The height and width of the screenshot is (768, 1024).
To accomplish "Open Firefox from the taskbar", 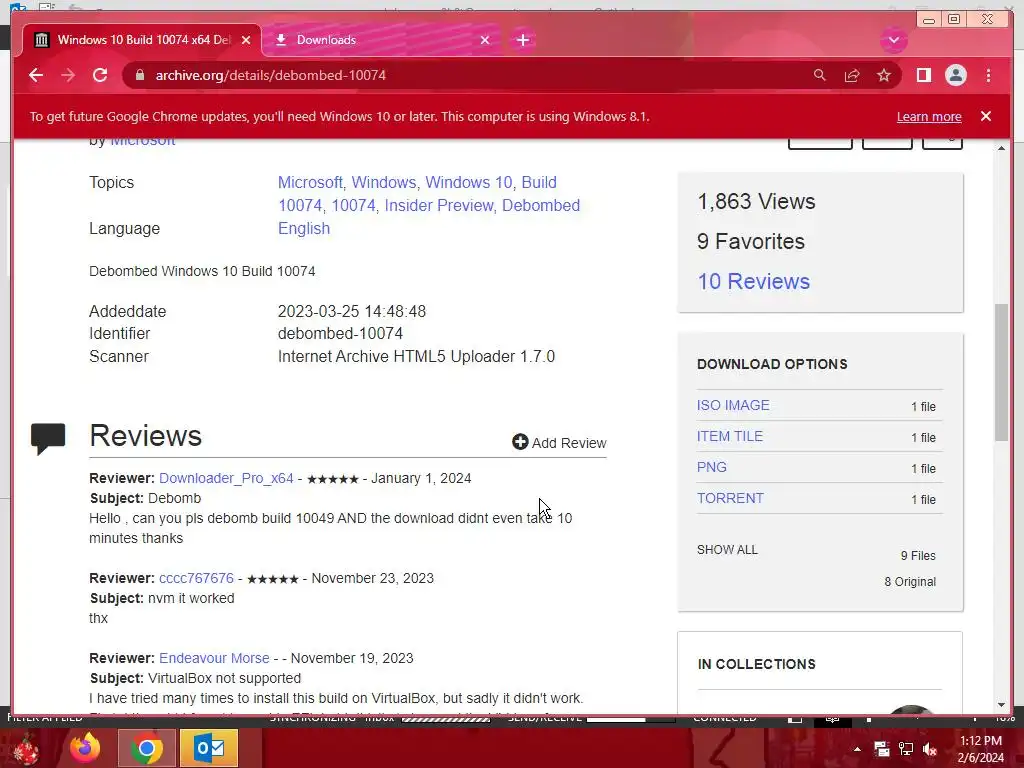I will pyautogui.click(x=85, y=748).
